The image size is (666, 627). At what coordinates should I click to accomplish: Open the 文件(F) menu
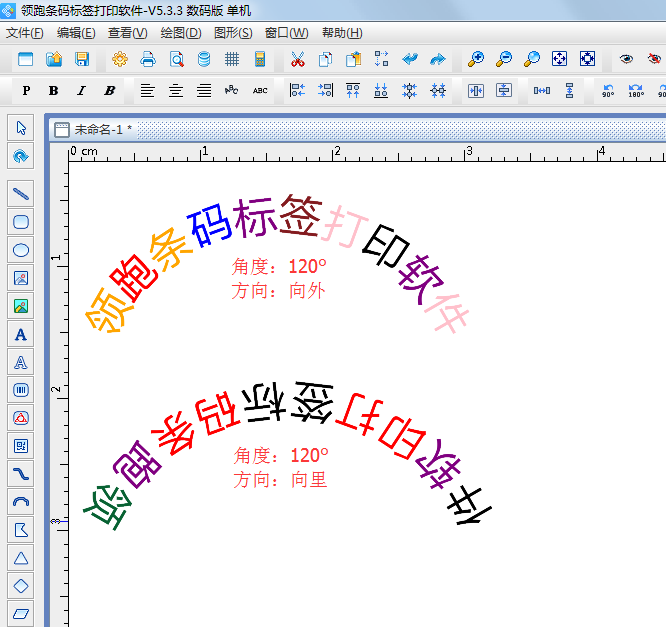click(x=25, y=33)
